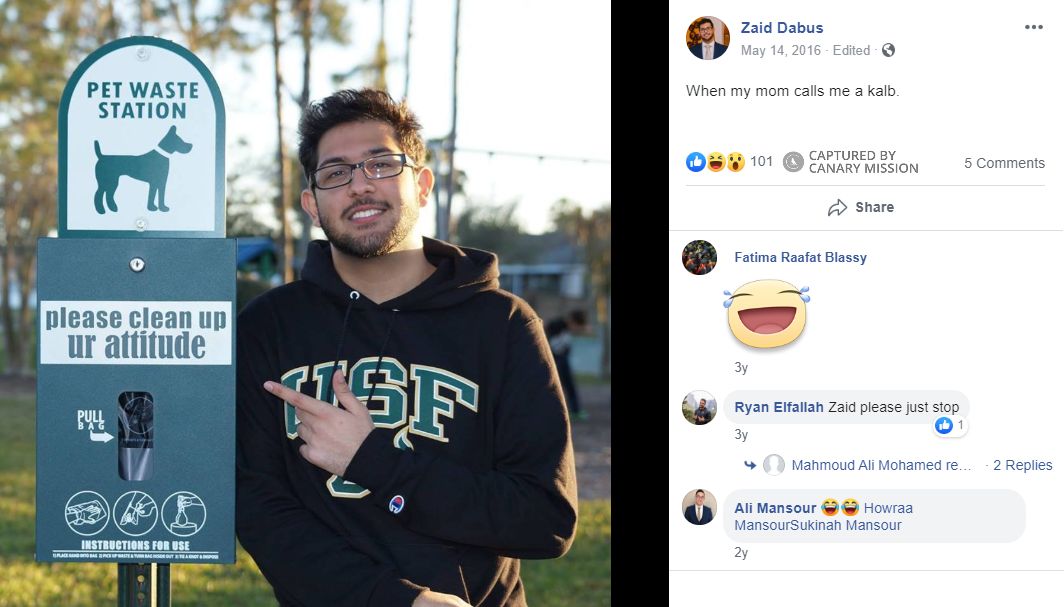Click the 3y timestamp under Fatima's comment
The height and width of the screenshot is (607, 1064).
click(x=740, y=367)
